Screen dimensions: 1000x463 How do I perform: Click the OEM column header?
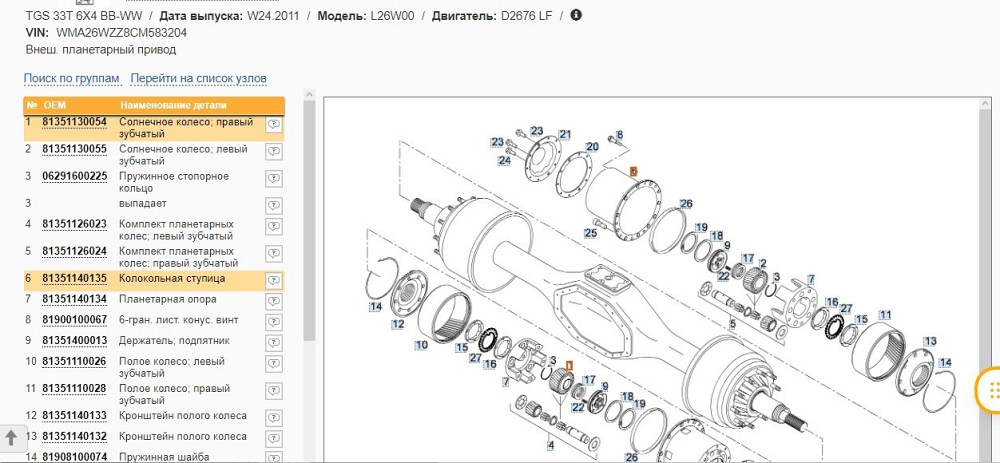(x=54, y=105)
